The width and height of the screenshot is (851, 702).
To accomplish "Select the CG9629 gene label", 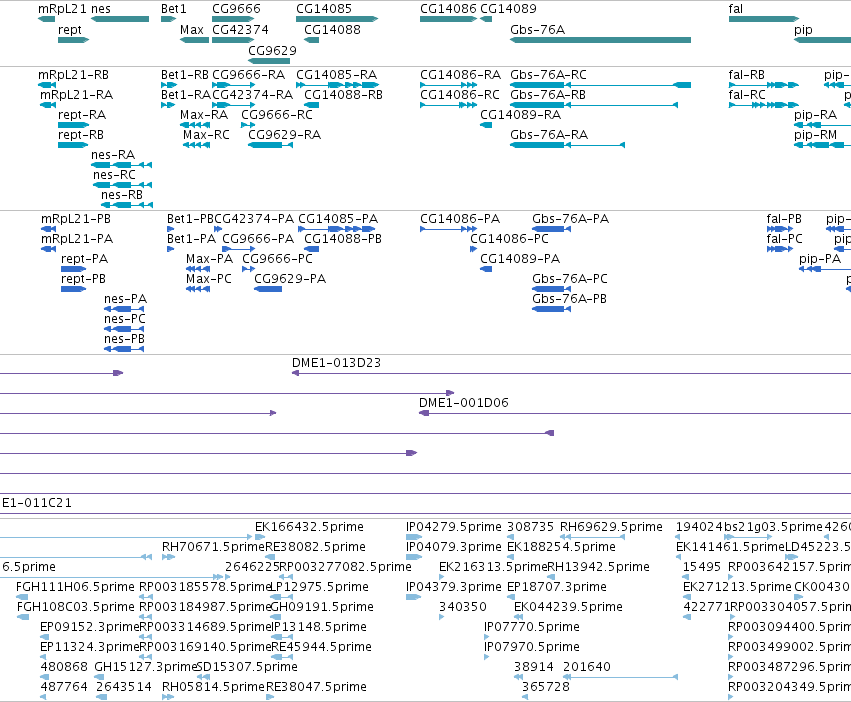I will click(272, 50).
